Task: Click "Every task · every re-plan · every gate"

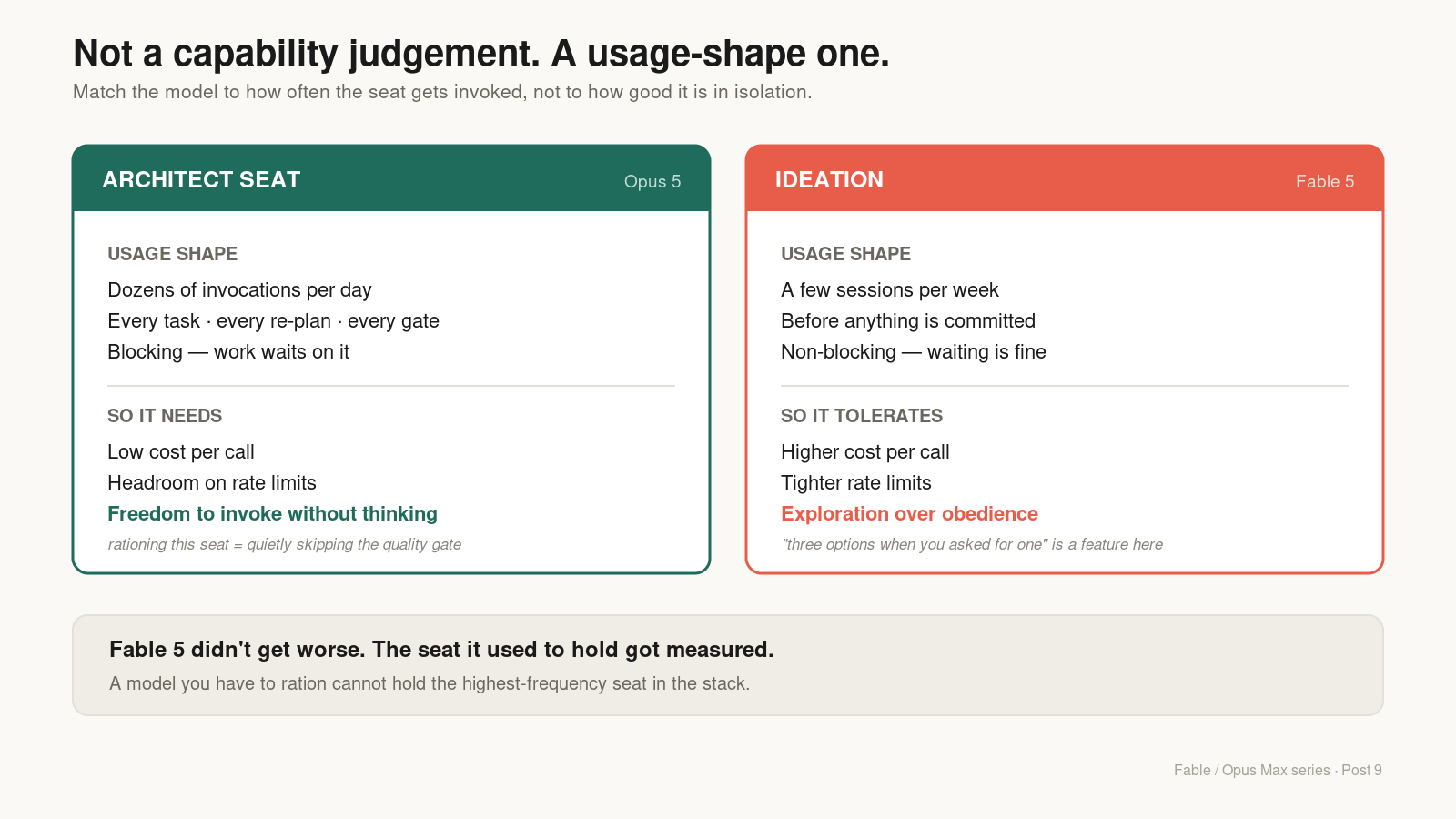Action: tap(273, 321)
